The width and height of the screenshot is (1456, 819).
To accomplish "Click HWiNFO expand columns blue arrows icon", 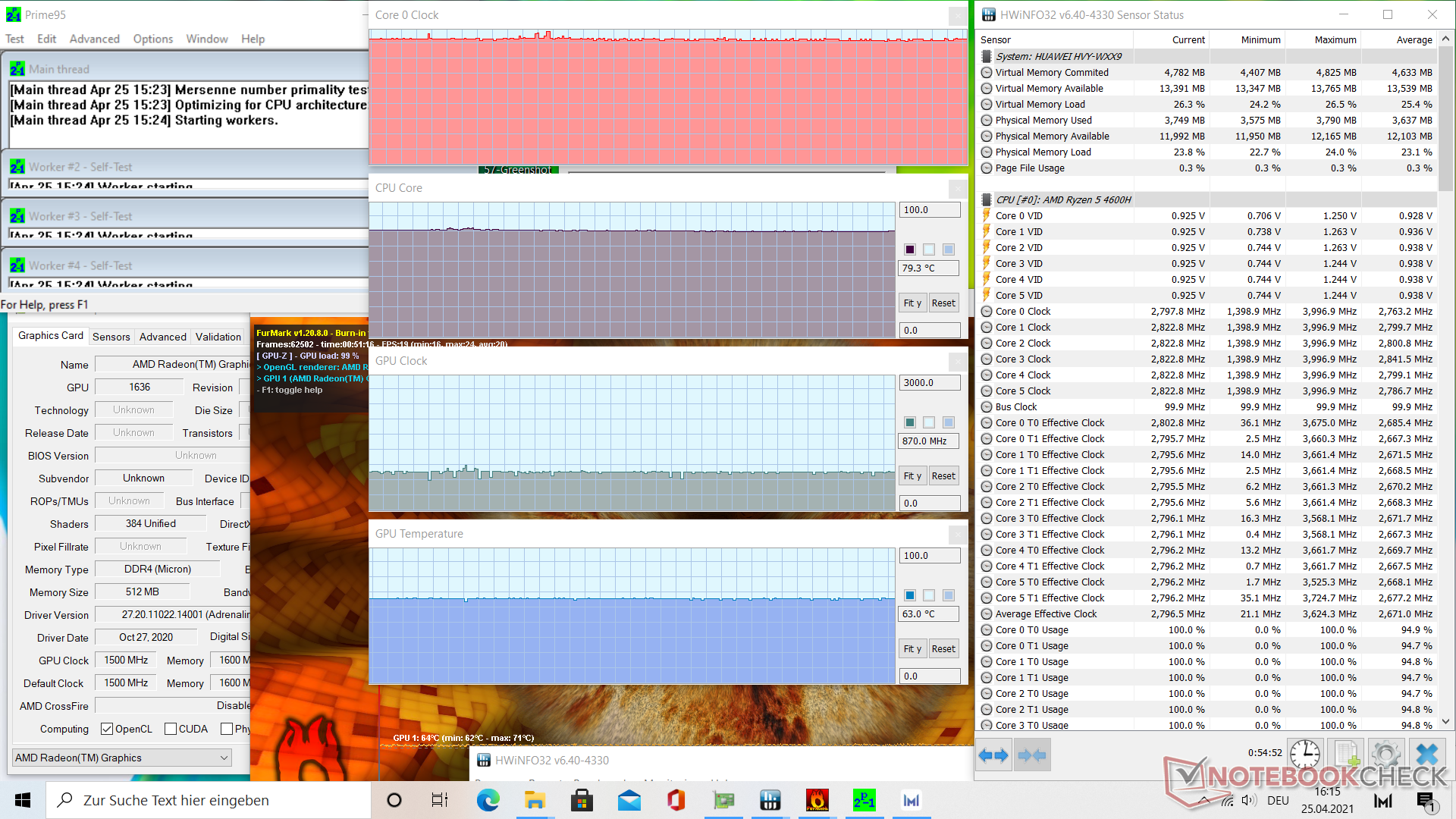I will point(993,755).
